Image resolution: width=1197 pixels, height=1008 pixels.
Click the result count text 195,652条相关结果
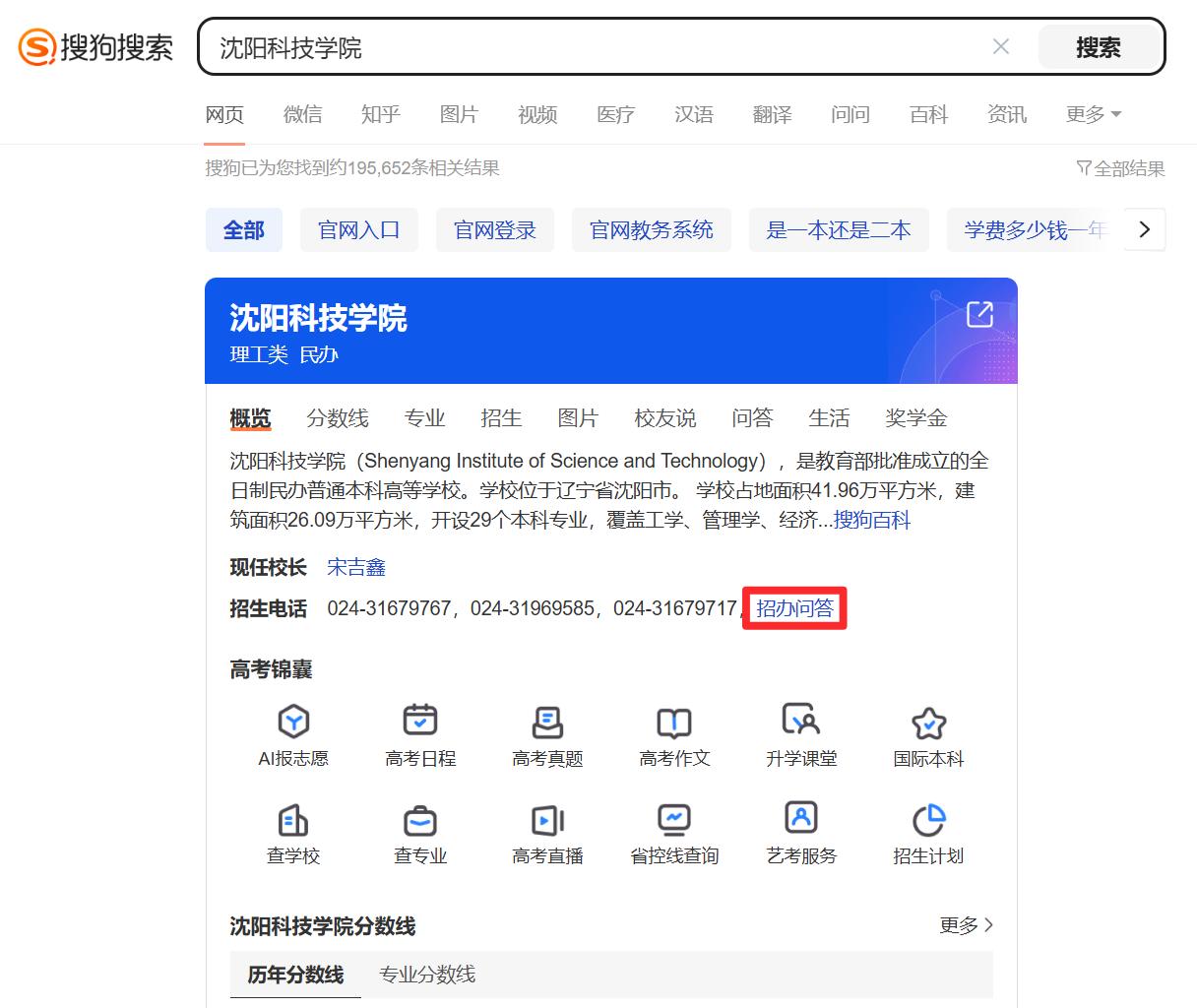[x=423, y=168]
